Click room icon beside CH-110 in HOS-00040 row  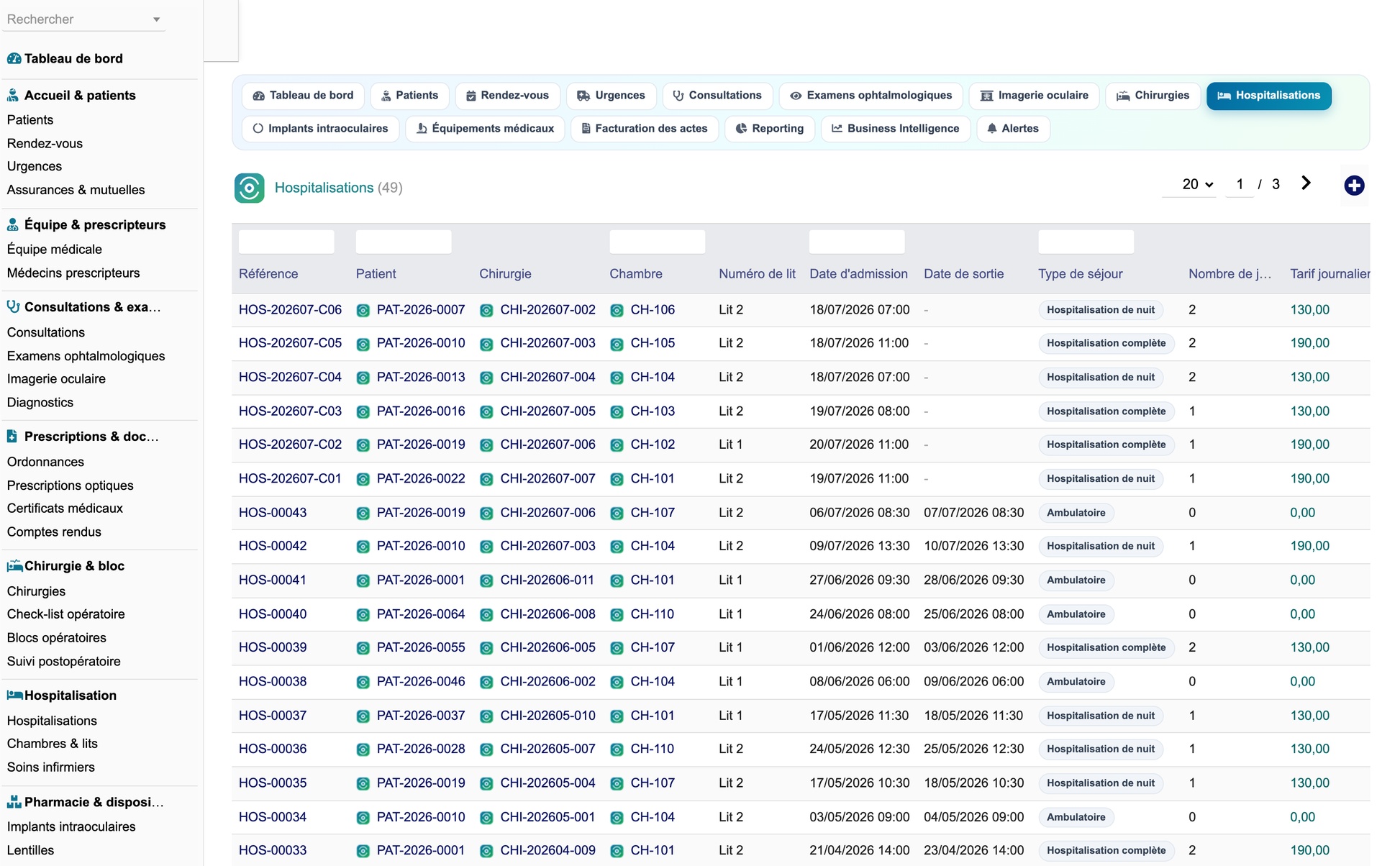coord(617,615)
